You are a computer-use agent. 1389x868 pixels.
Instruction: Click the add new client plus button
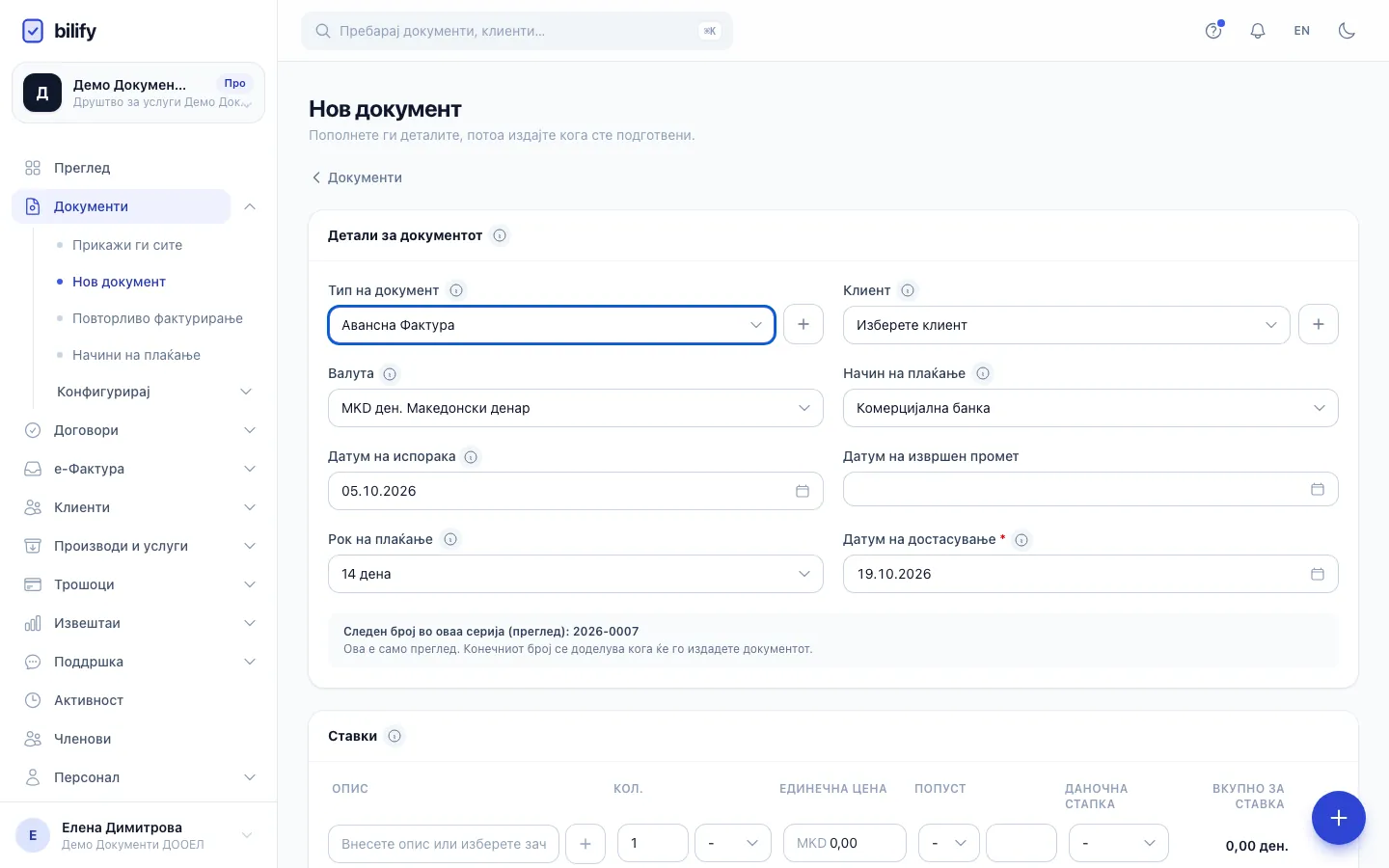[1319, 324]
